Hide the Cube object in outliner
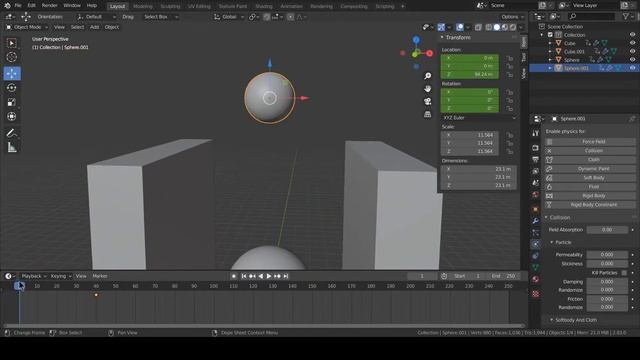This screenshot has width=640, height=360. (632, 43)
